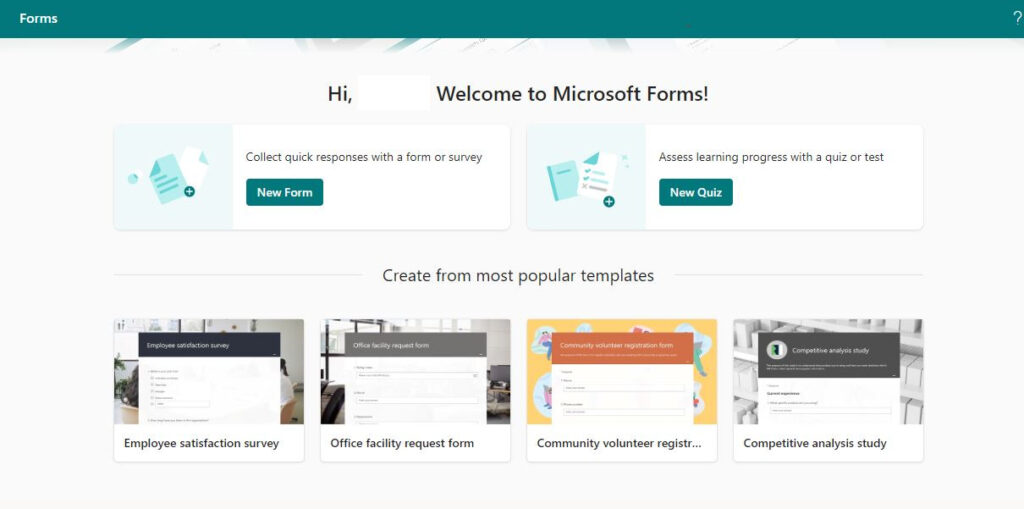Click 'Create from most popular templates' heading
The width and height of the screenshot is (1024, 509).
[x=518, y=275]
